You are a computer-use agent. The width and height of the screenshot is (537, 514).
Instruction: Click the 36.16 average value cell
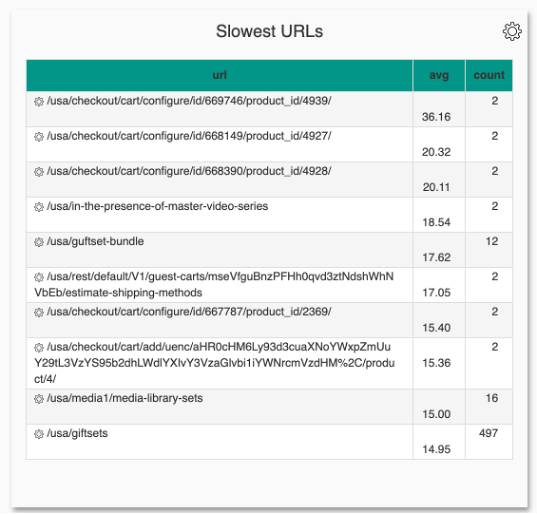point(439,109)
